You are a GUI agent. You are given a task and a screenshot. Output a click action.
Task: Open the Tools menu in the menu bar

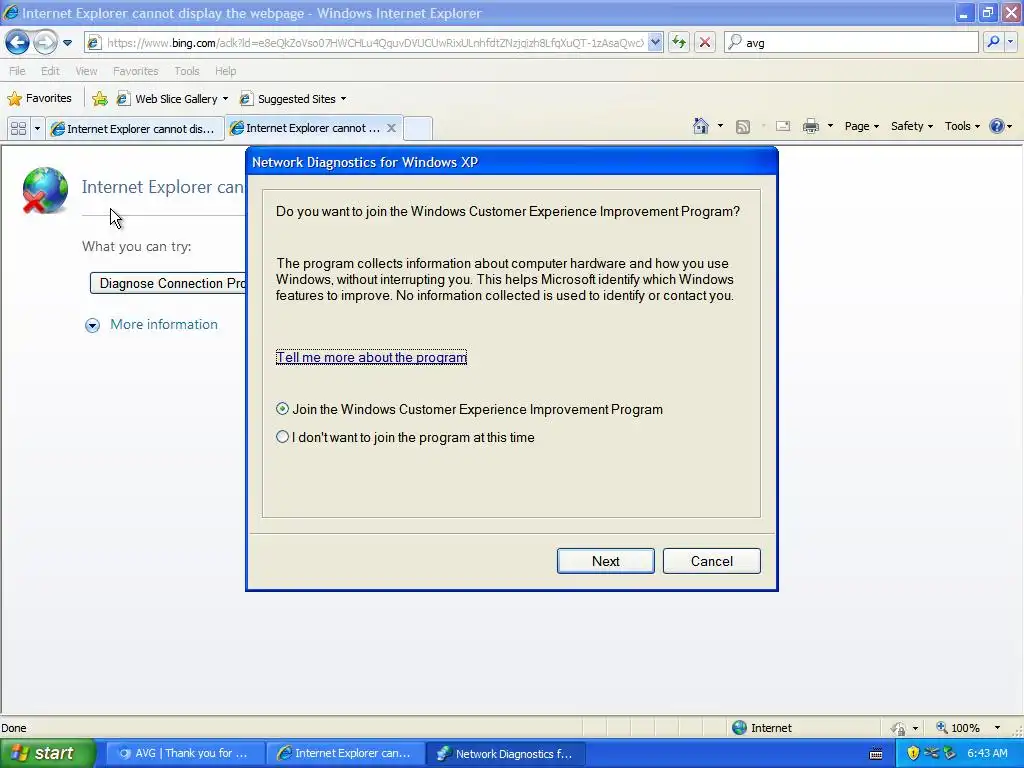point(187,71)
